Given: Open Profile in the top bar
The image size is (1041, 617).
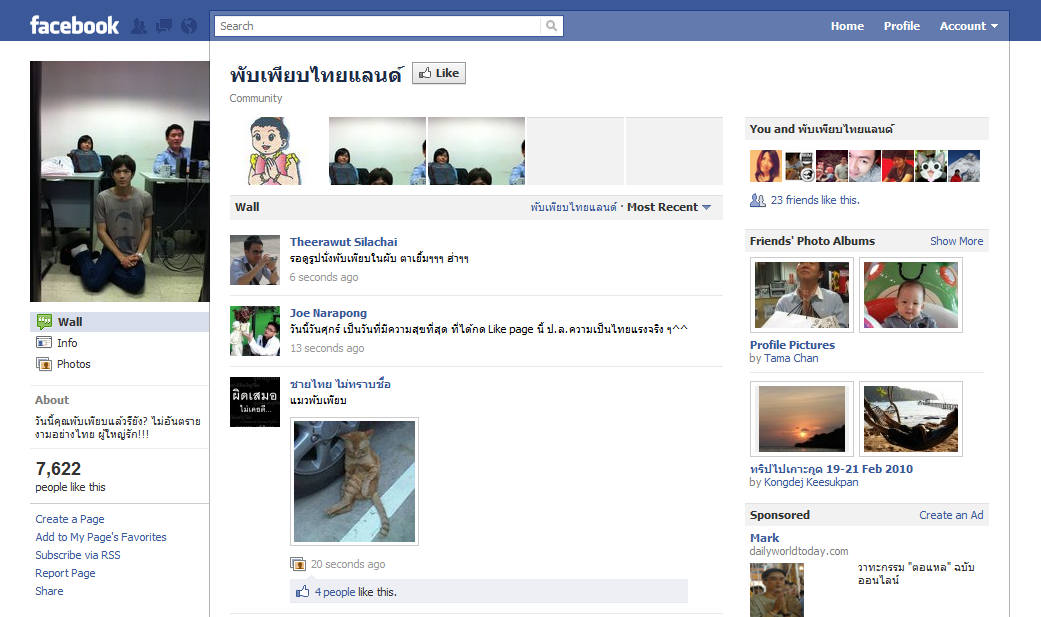Looking at the screenshot, I should [x=902, y=26].
